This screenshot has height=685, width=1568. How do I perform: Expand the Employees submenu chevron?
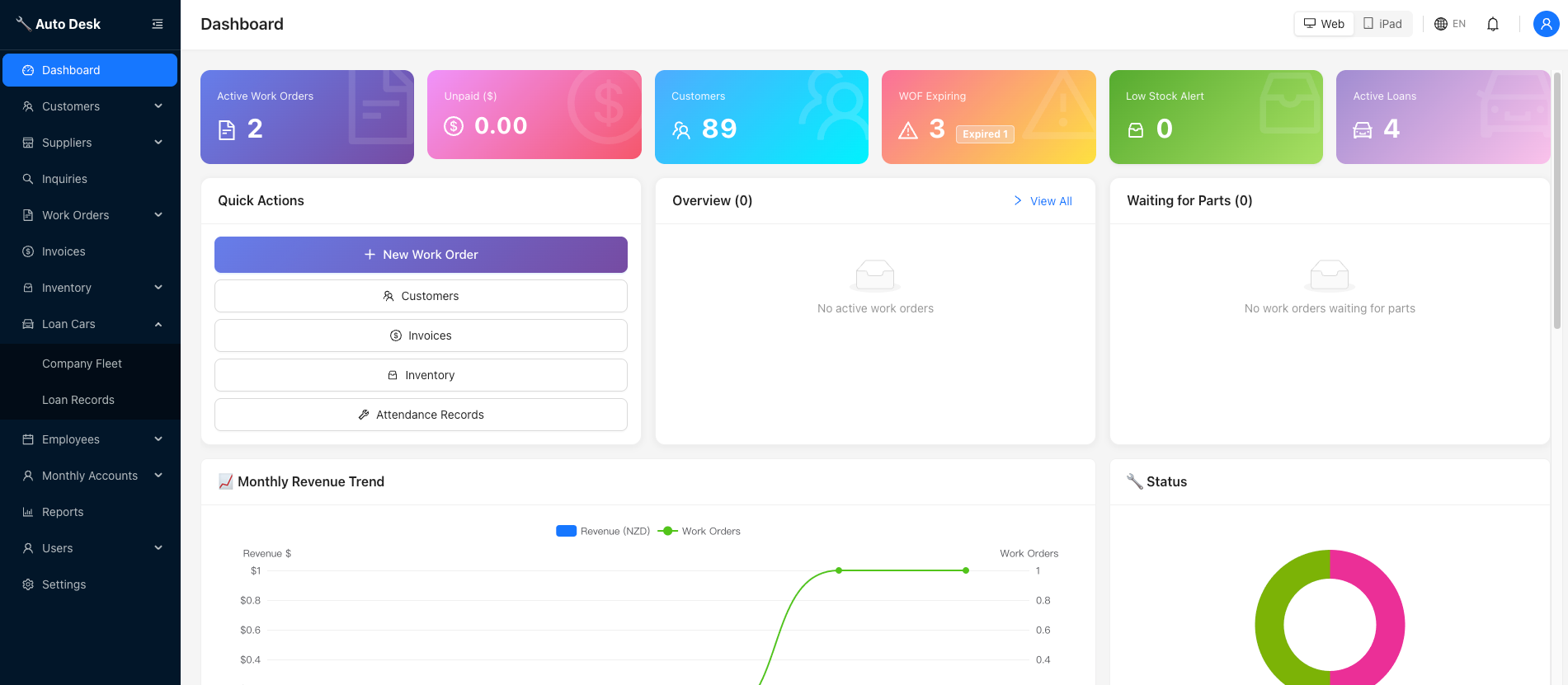pos(158,439)
